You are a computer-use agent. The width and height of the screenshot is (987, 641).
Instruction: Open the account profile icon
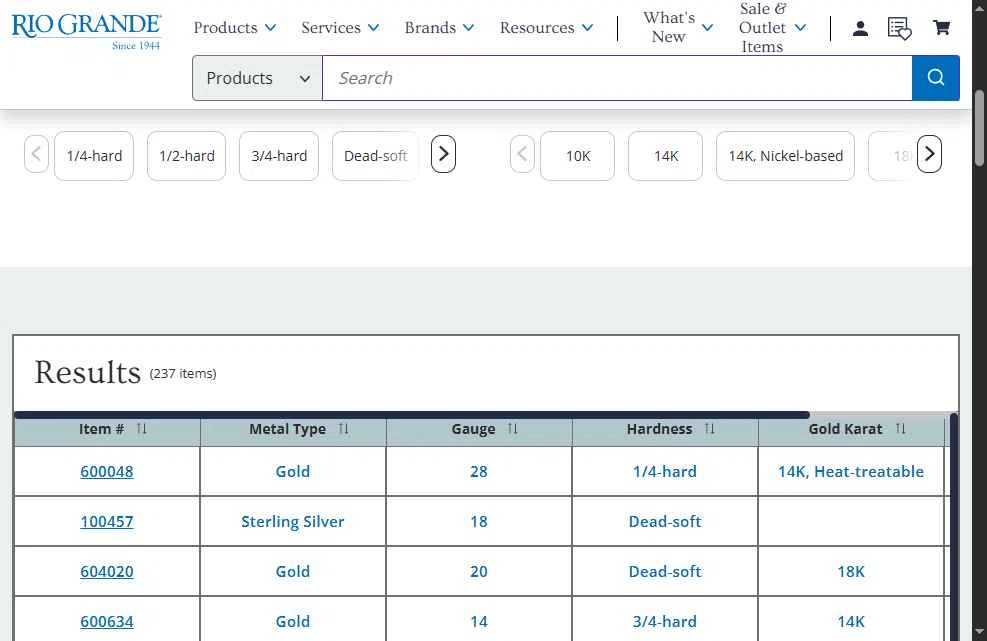click(x=860, y=28)
